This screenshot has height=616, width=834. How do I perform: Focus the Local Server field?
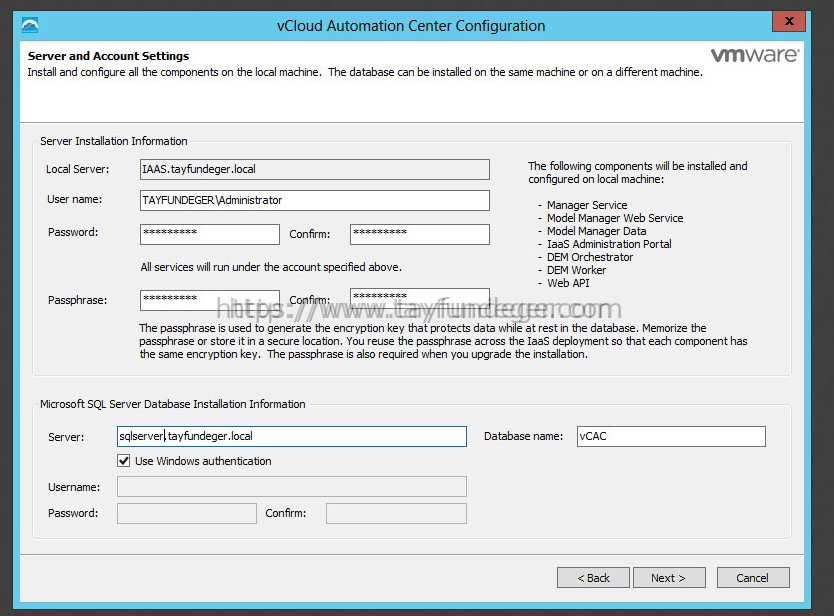click(315, 169)
